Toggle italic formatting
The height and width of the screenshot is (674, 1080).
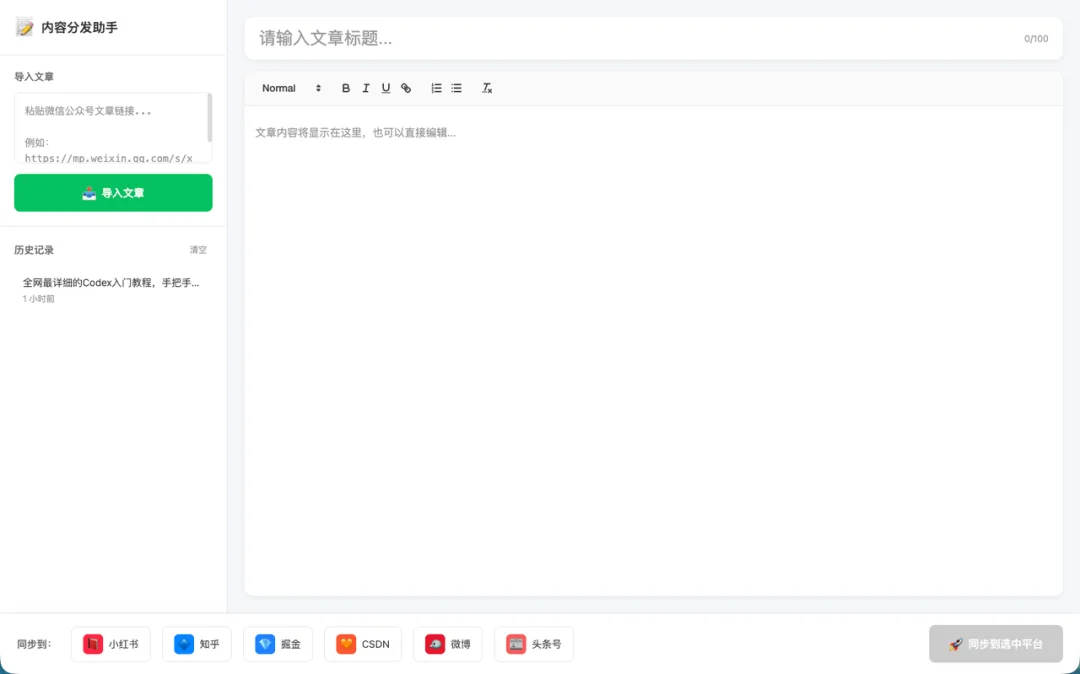(366, 88)
